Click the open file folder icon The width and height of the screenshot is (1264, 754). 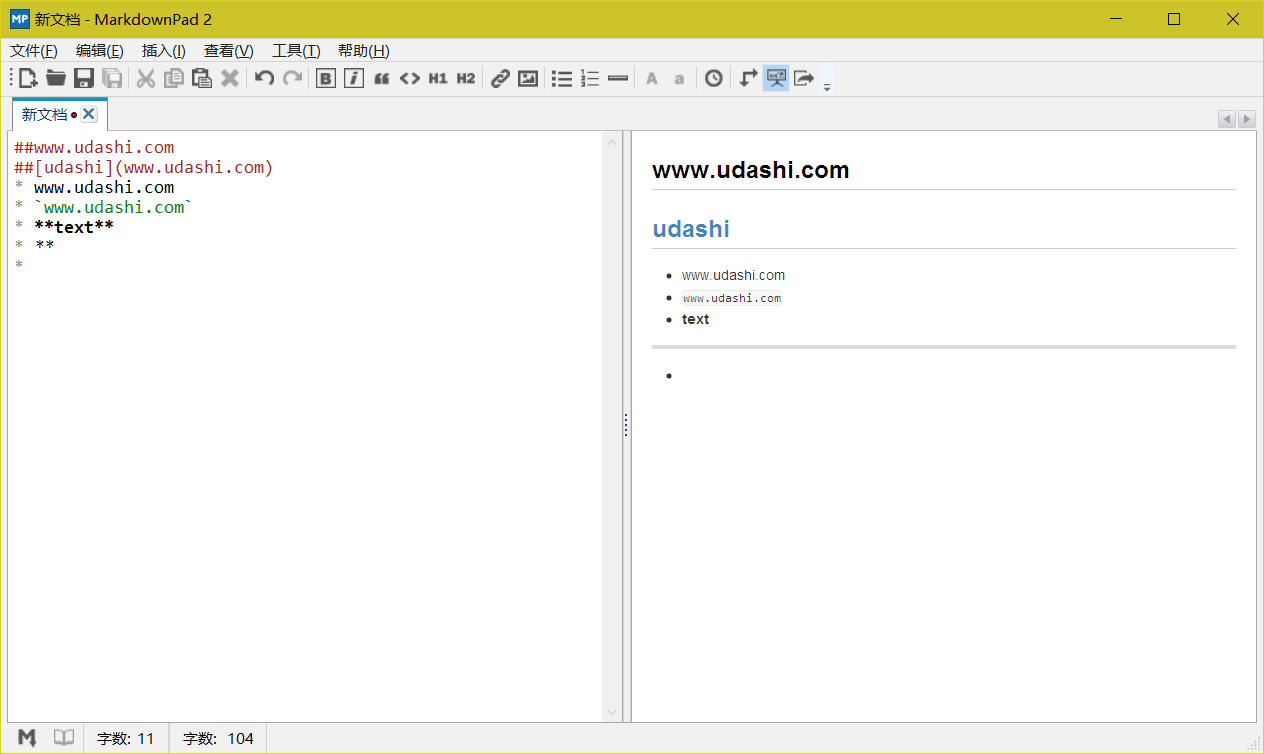[56, 78]
